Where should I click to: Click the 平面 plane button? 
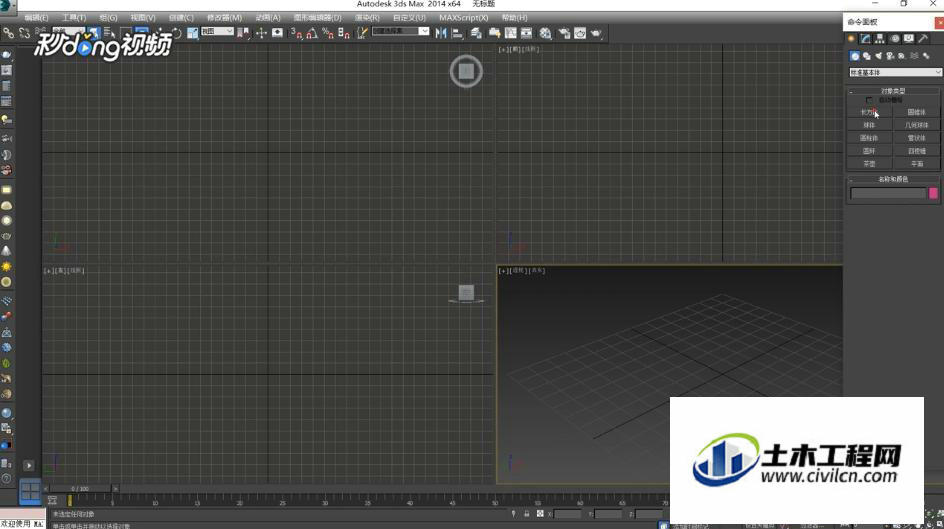(916, 164)
